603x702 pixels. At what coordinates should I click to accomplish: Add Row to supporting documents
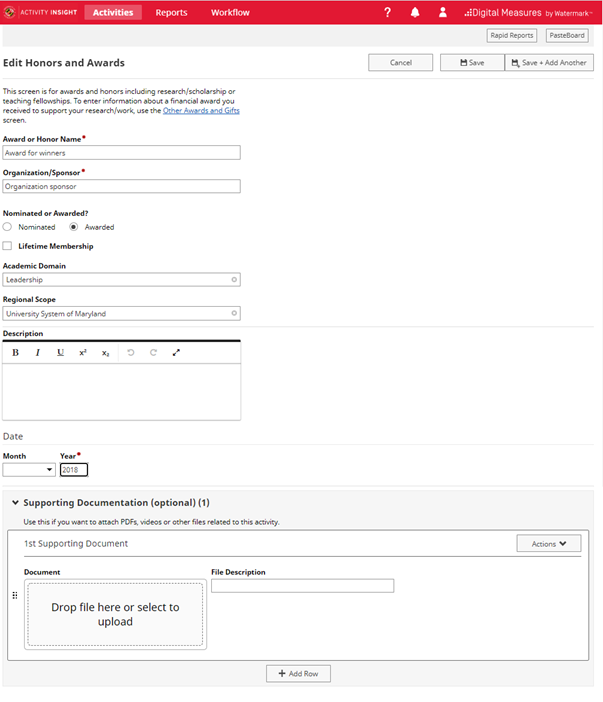click(298, 673)
